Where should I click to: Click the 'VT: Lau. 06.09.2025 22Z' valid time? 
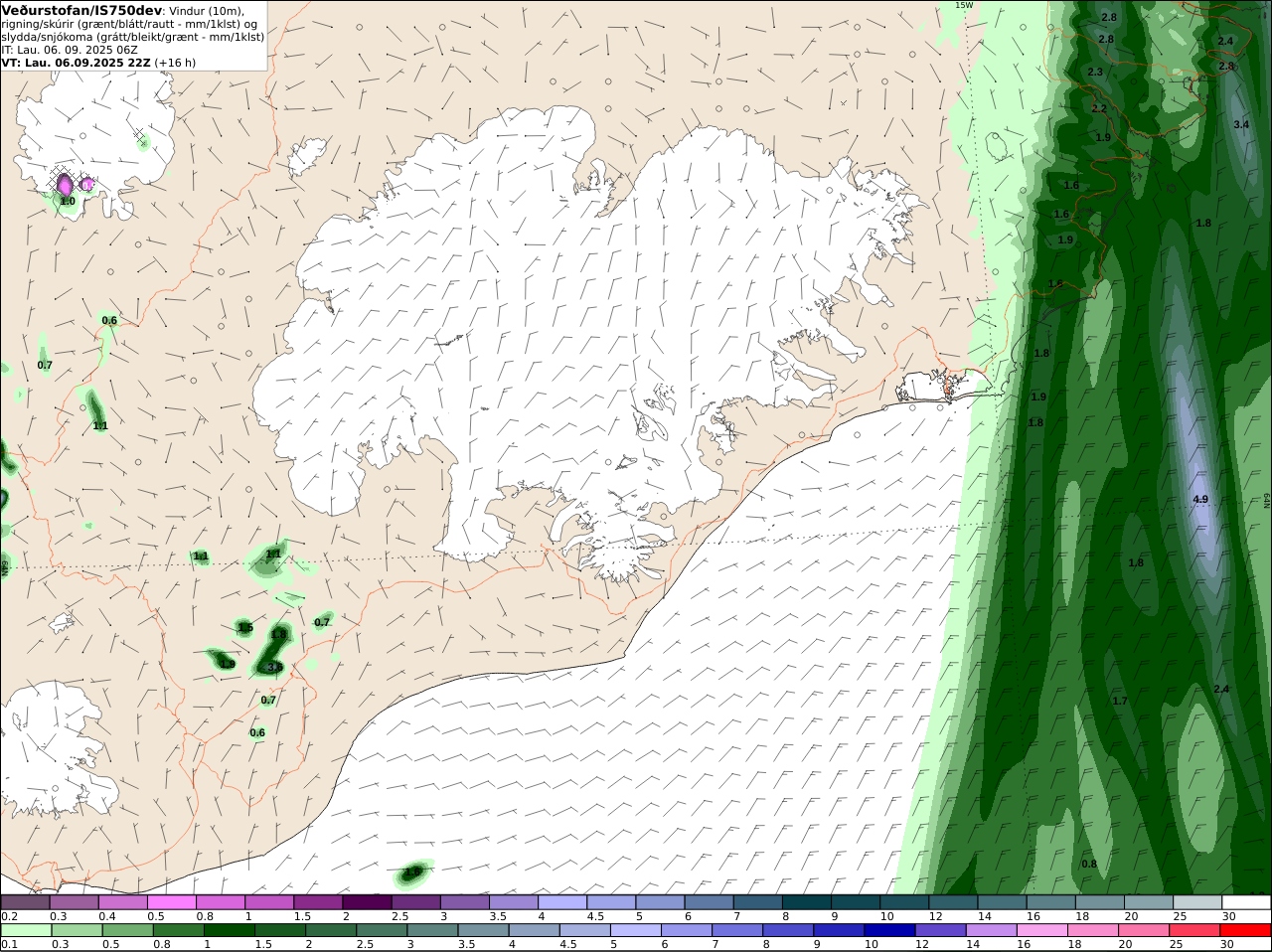coord(76,63)
